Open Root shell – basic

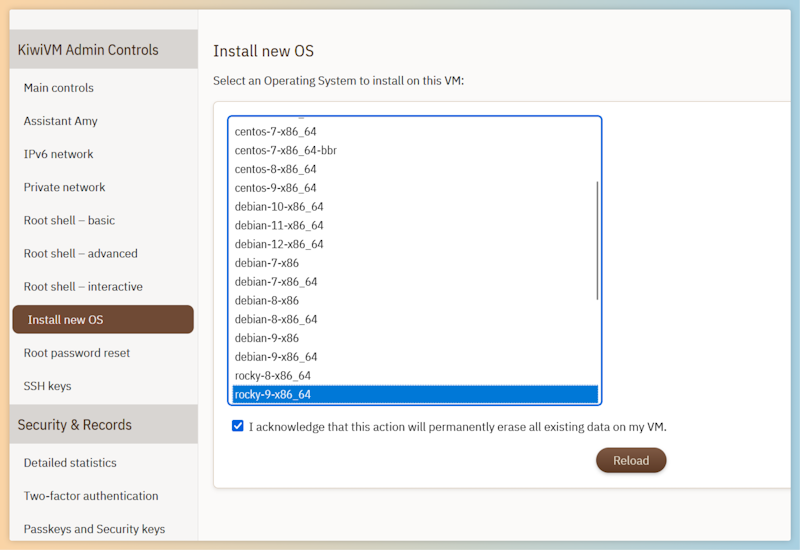69,220
